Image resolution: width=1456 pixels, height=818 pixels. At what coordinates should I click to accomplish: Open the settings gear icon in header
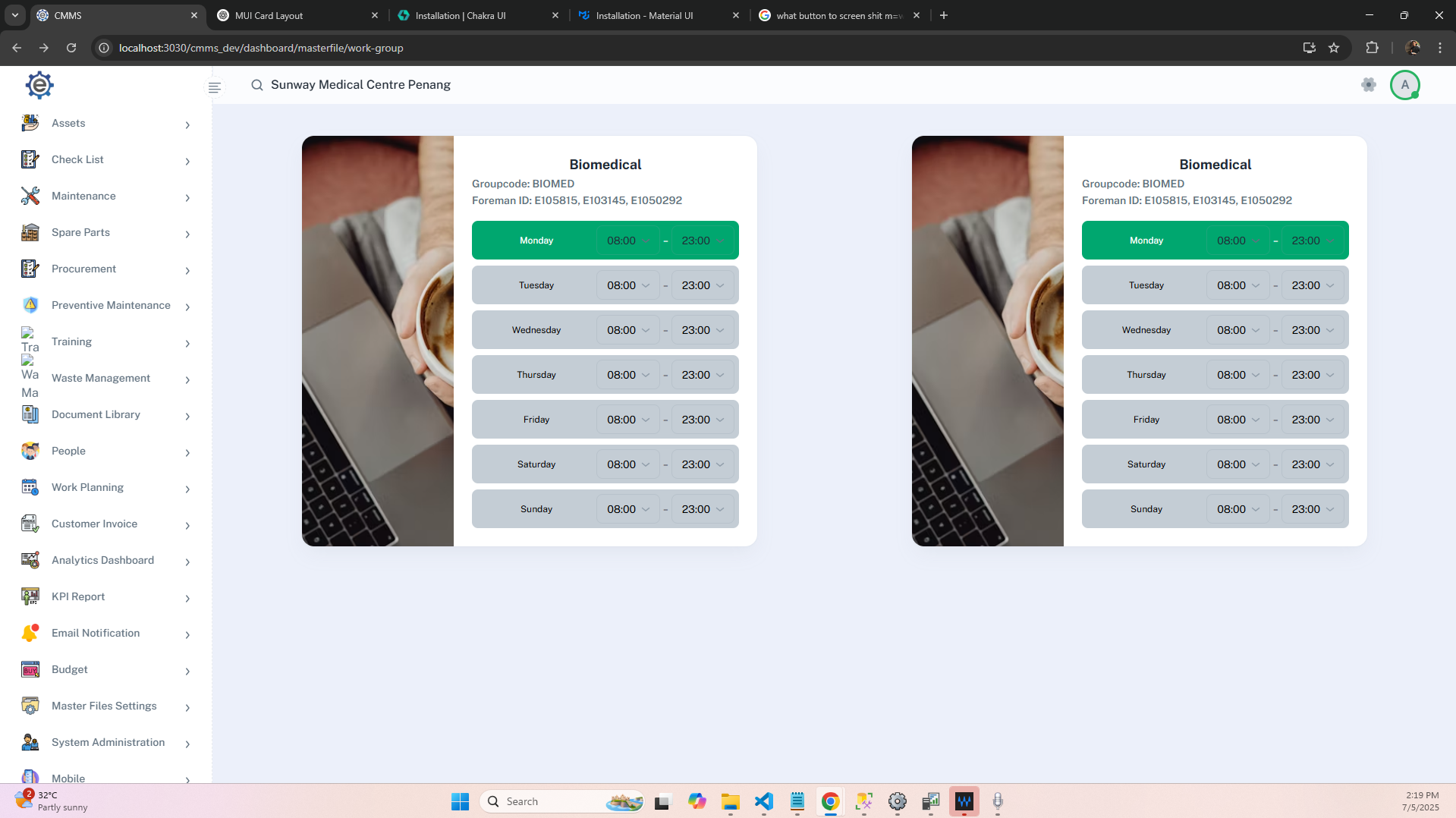(x=1368, y=85)
